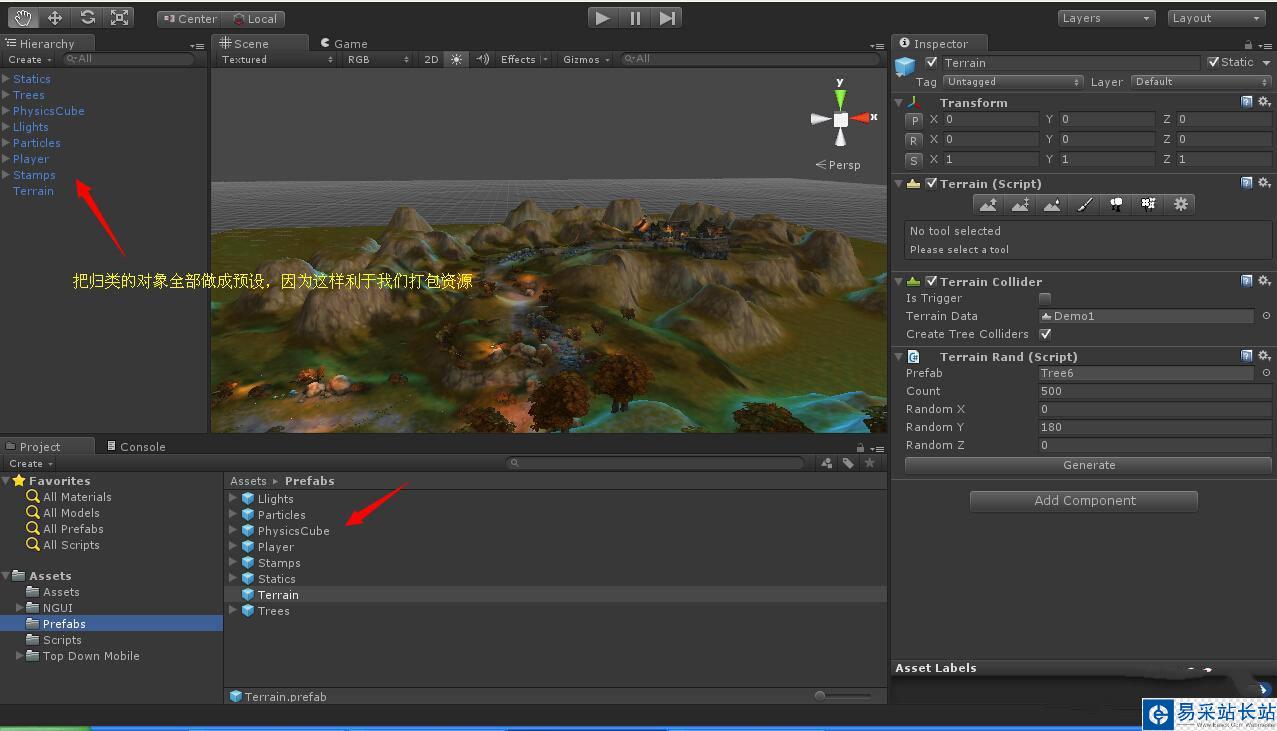Image resolution: width=1277 pixels, height=731 pixels.
Task: Open the Layer Default dropdown
Action: pyautogui.click(x=1201, y=82)
